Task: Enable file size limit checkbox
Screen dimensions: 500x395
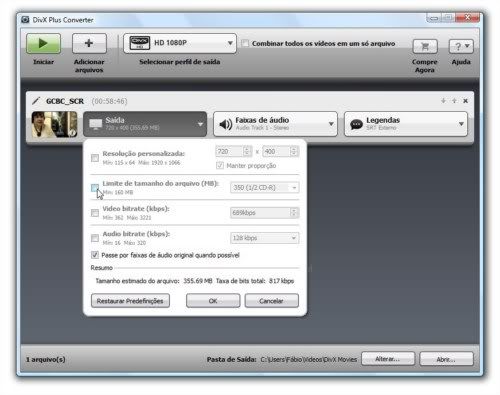Action: click(95, 187)
